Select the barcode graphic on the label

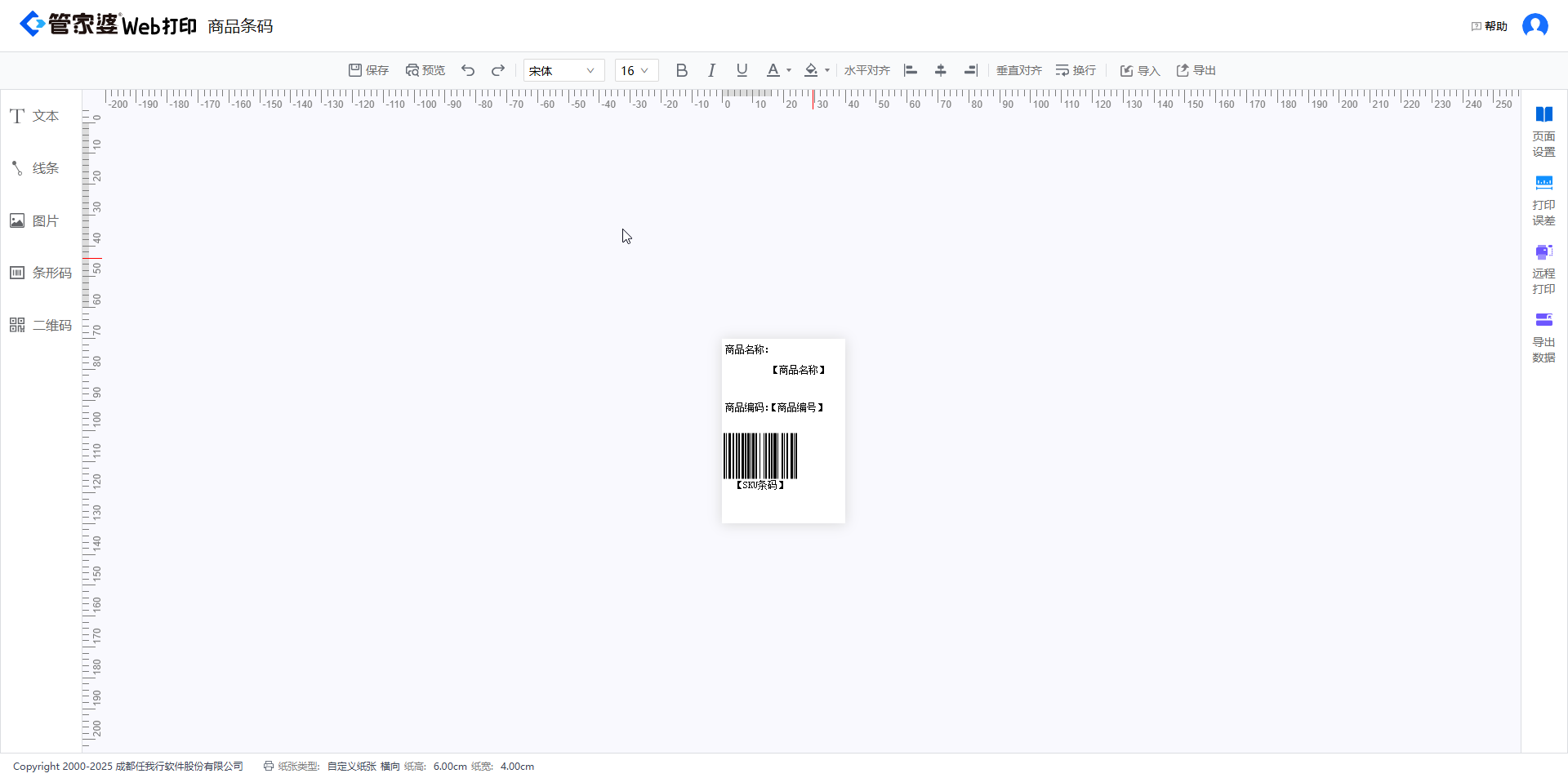pyautogui.click(x=760, y=456)
